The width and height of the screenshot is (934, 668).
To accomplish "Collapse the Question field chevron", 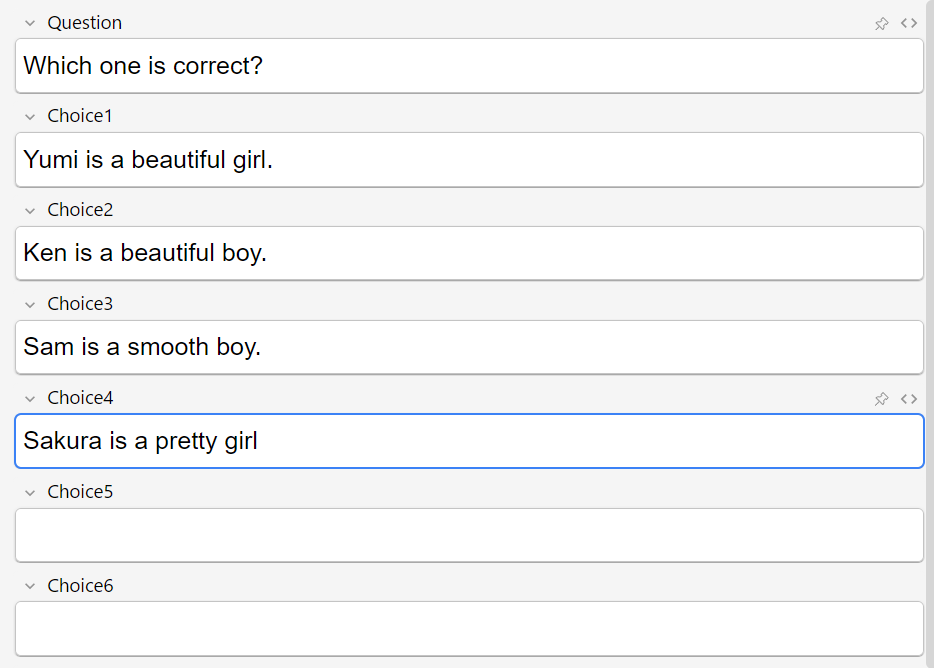I will [30, 23].
